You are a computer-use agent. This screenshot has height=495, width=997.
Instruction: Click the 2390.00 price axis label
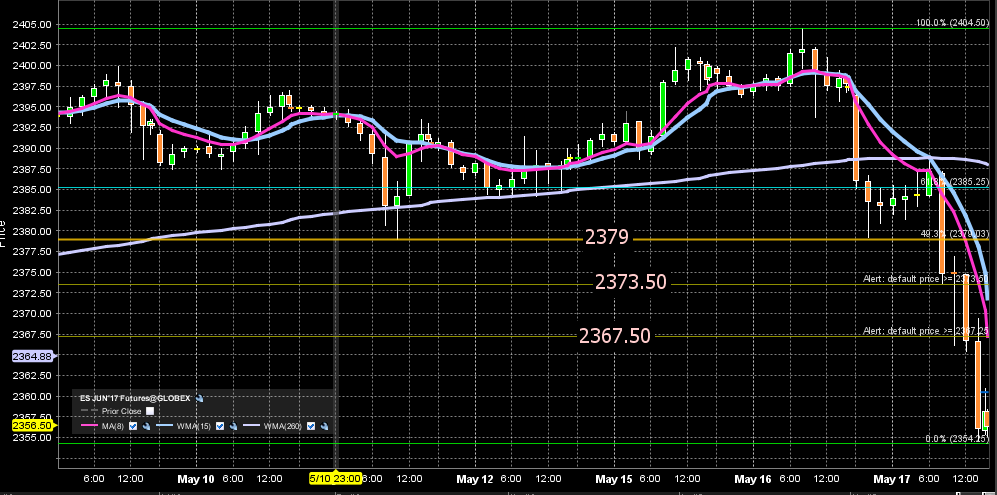(32, 148)
